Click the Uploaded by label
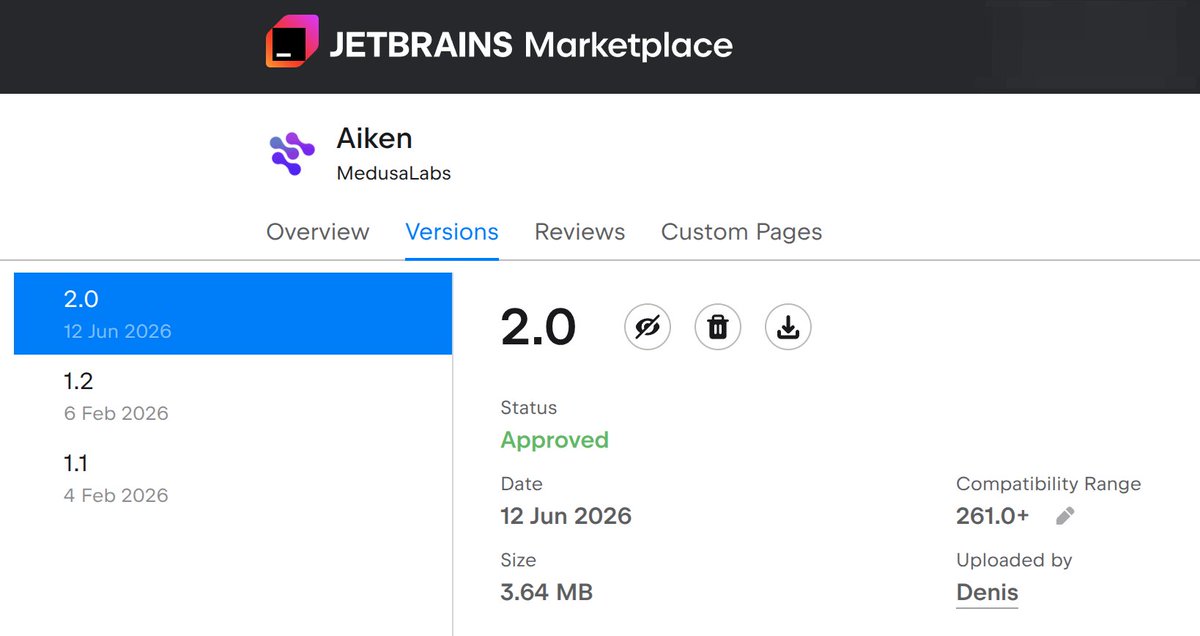This screenshot has width=1200, height=636. tap(1014, 560)
